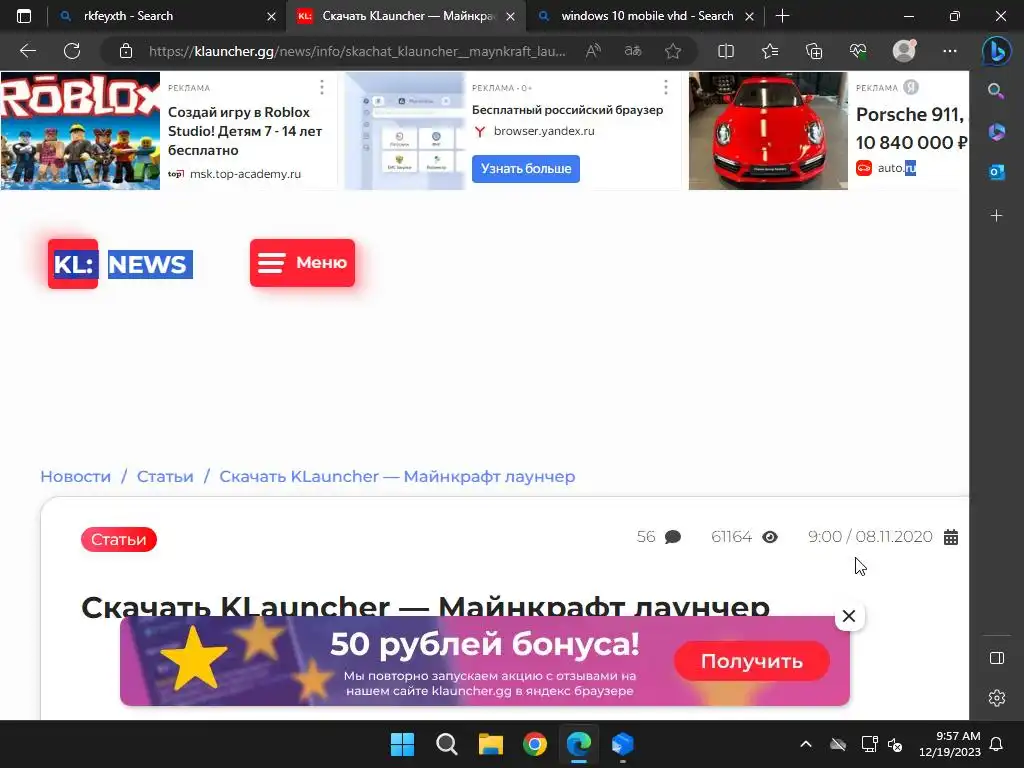Viewport: 1024px width, 768px height.
Task: View site information lock icon
Action: click(x=126, y=51)
